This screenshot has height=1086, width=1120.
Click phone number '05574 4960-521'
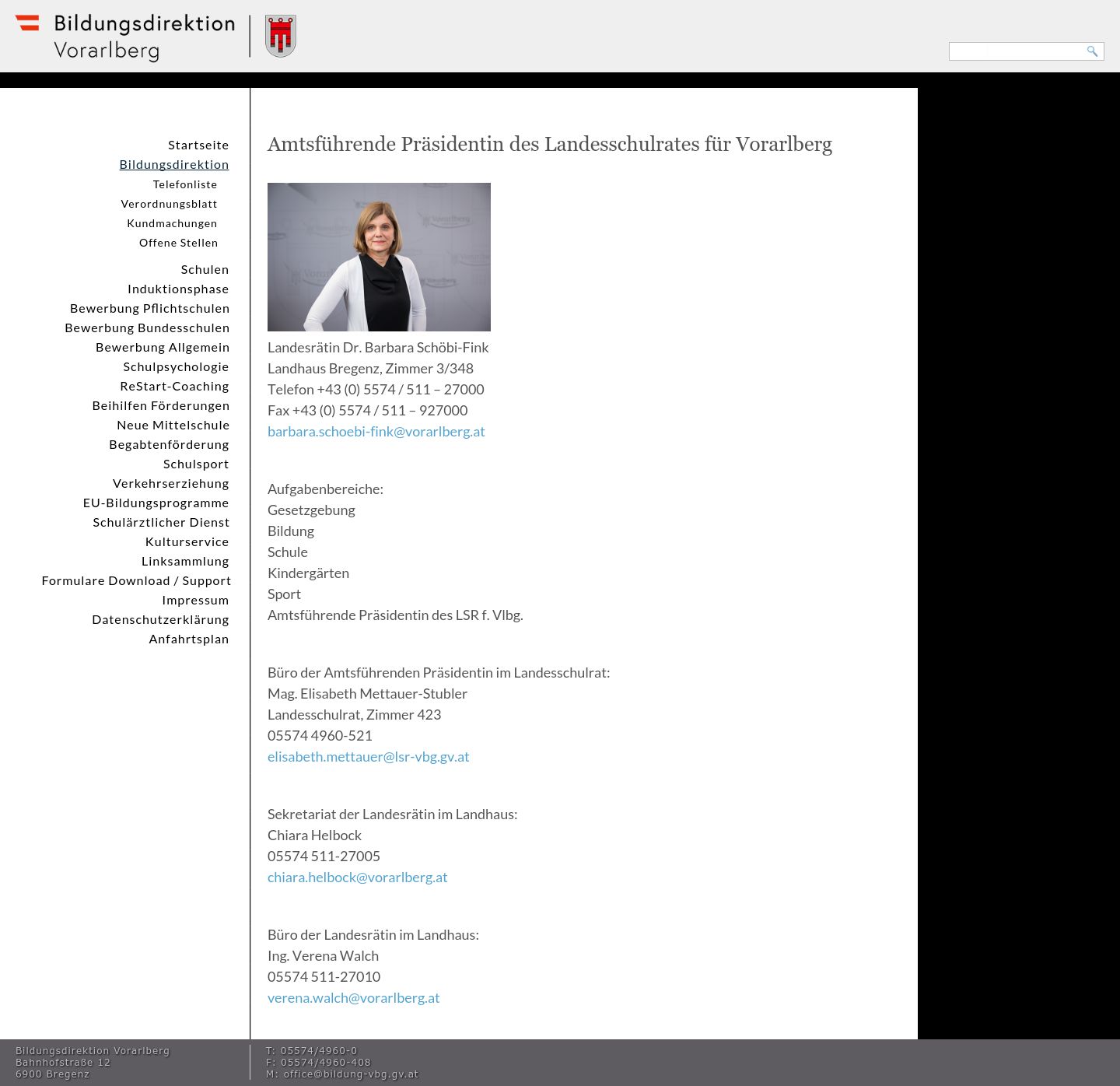320,735
